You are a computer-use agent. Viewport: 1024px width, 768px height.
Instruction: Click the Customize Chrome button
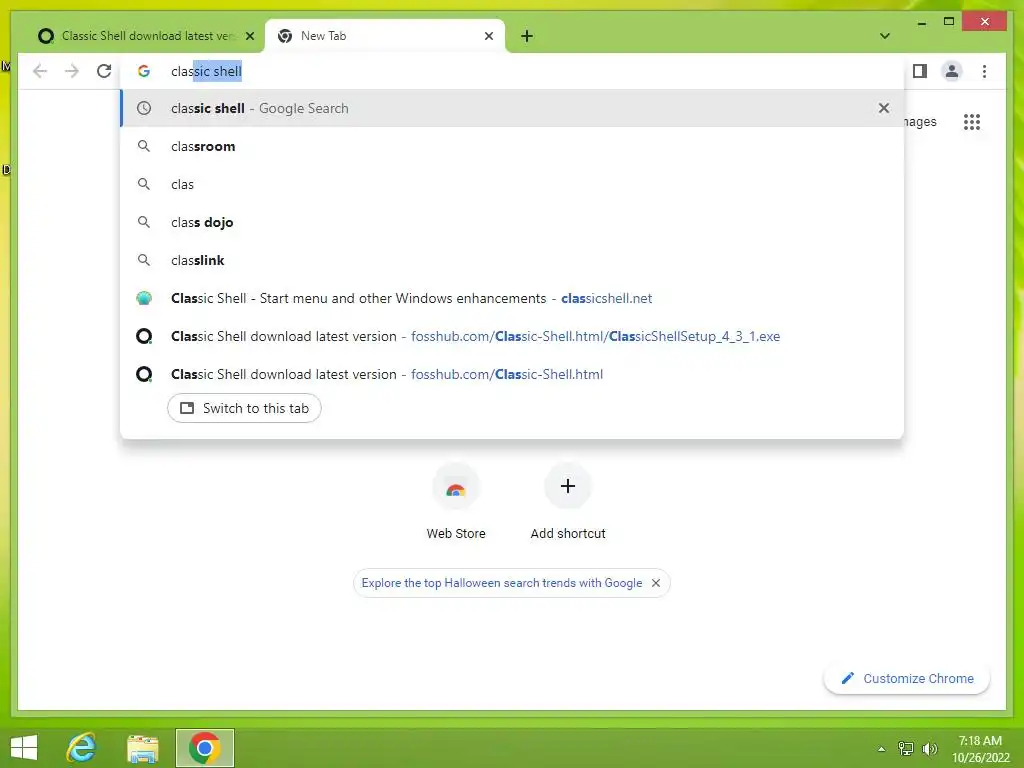[907, 679]
